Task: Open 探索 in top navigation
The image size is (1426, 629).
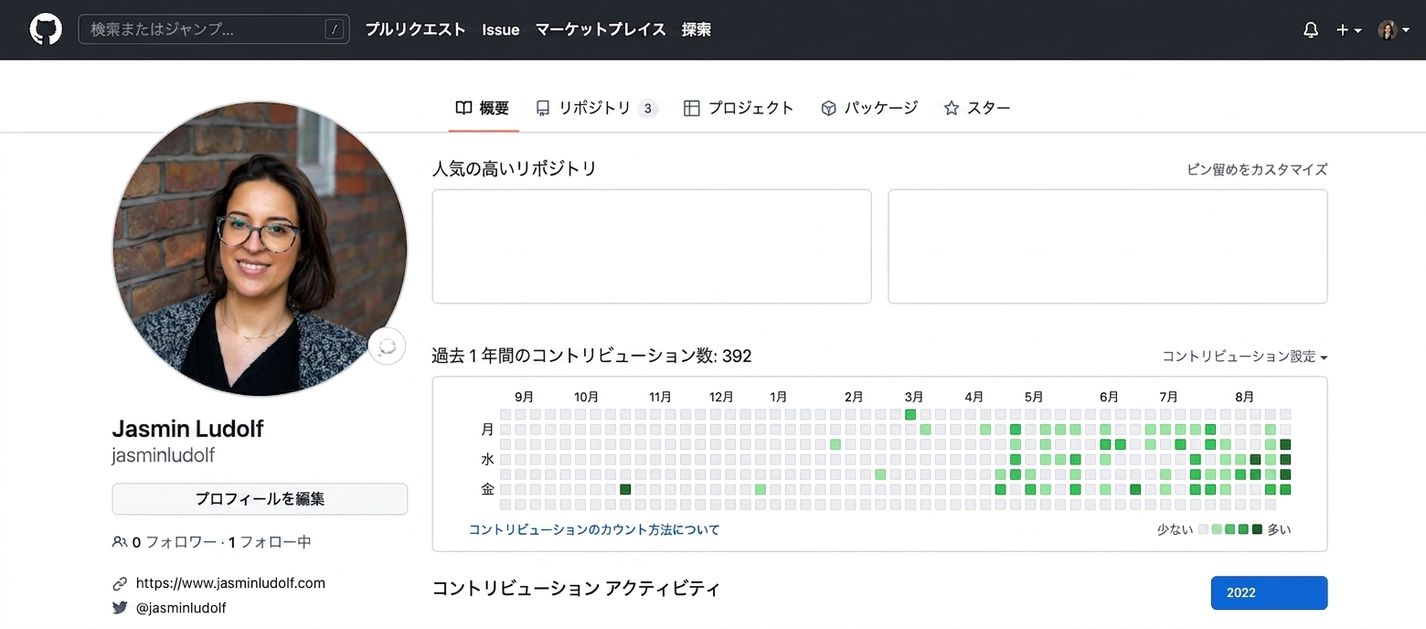Action: point(696,30)
